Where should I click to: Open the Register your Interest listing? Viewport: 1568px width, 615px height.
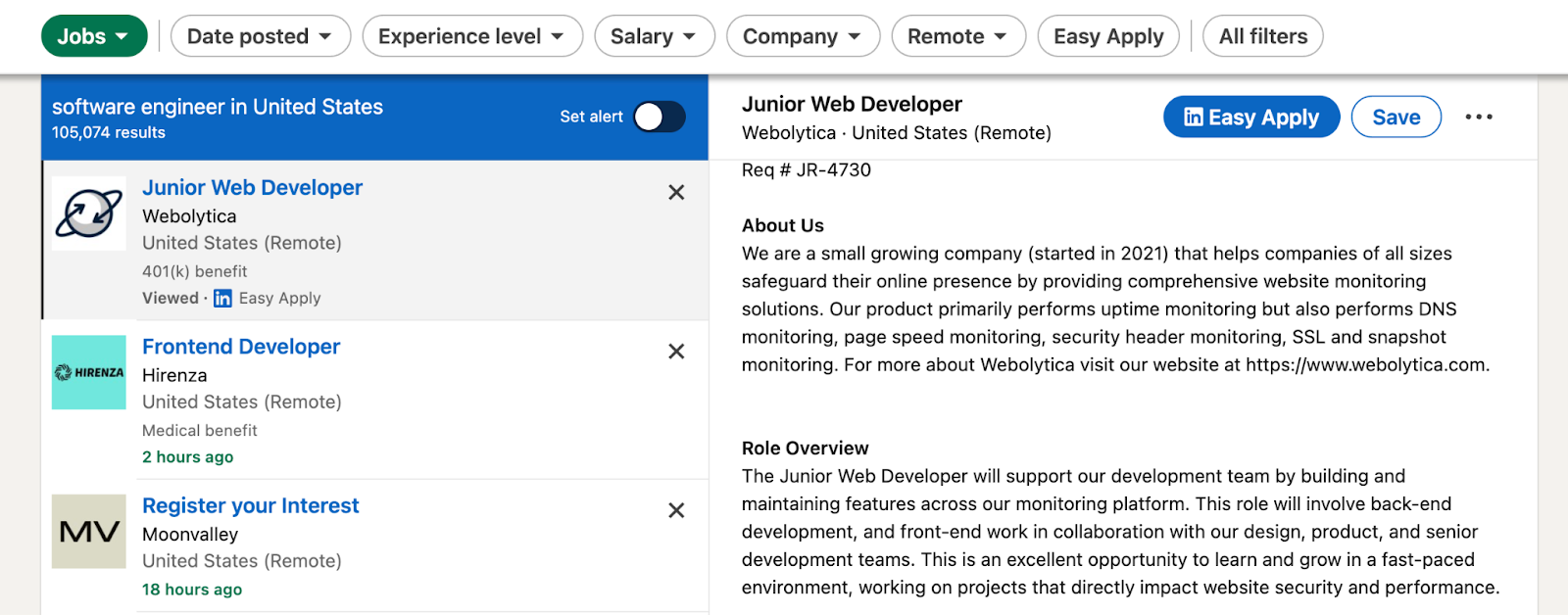tap(251, 505)
